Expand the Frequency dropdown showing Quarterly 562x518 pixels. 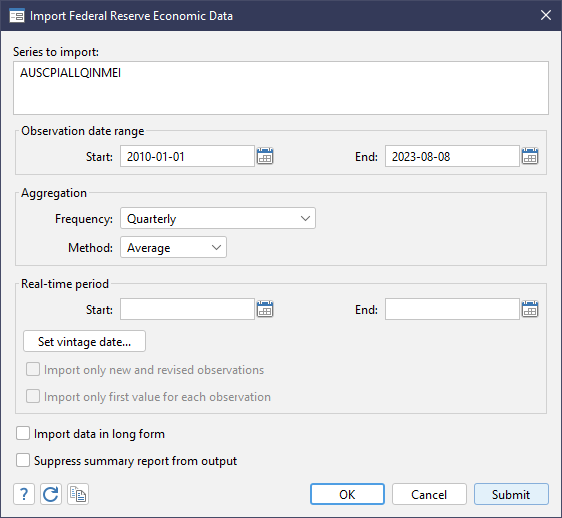218,218
